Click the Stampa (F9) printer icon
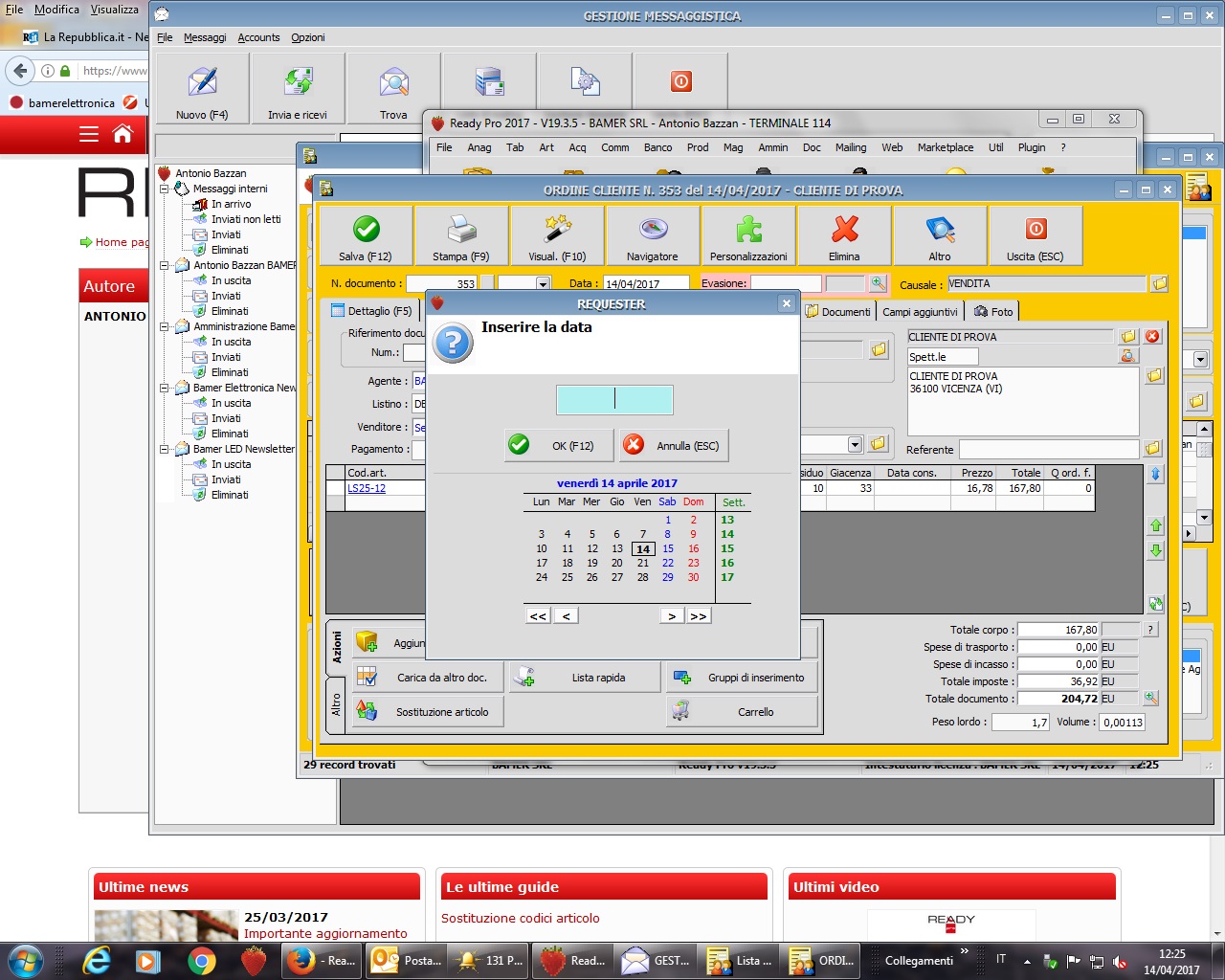This screenshot has height=980, width=1225. click(x=461, y=230)
